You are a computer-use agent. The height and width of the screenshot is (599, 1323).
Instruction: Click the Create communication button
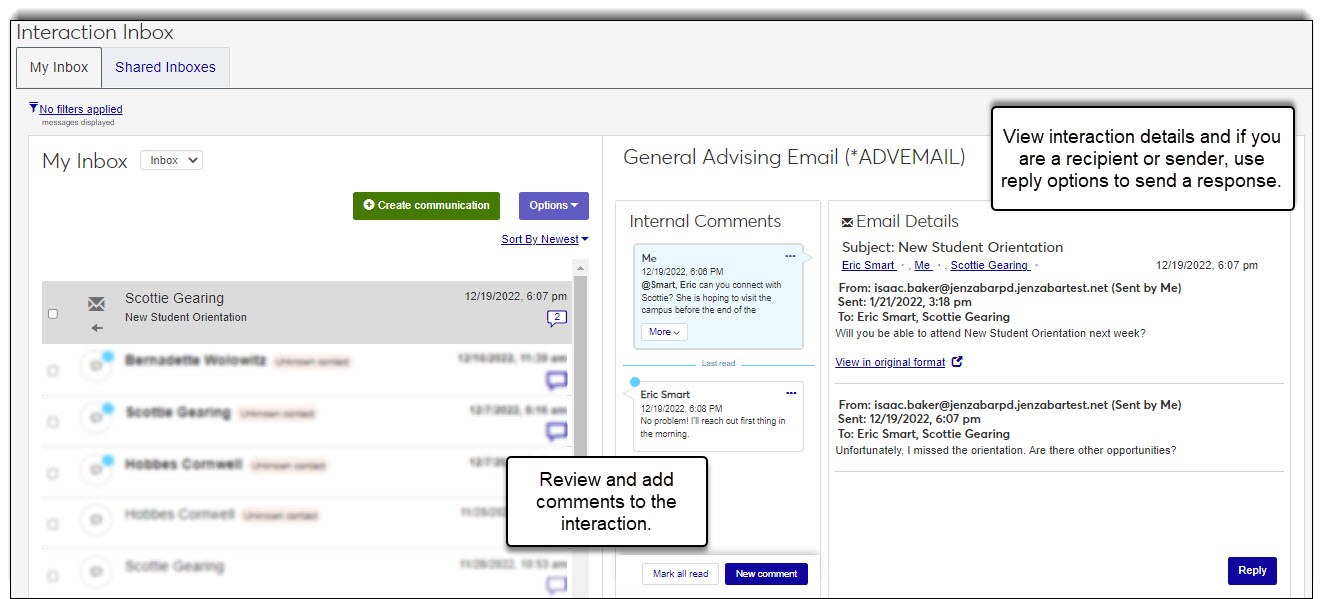pyautogui.click(x=427, y=205)
